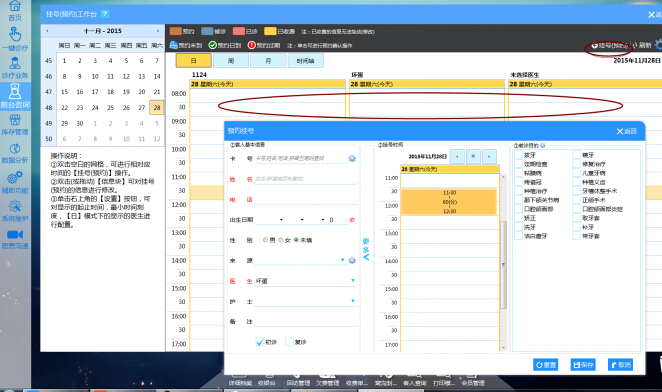Screen dimensions: 662x392
Task: Click the 保存 save button
Action: [x=583, y=365]
